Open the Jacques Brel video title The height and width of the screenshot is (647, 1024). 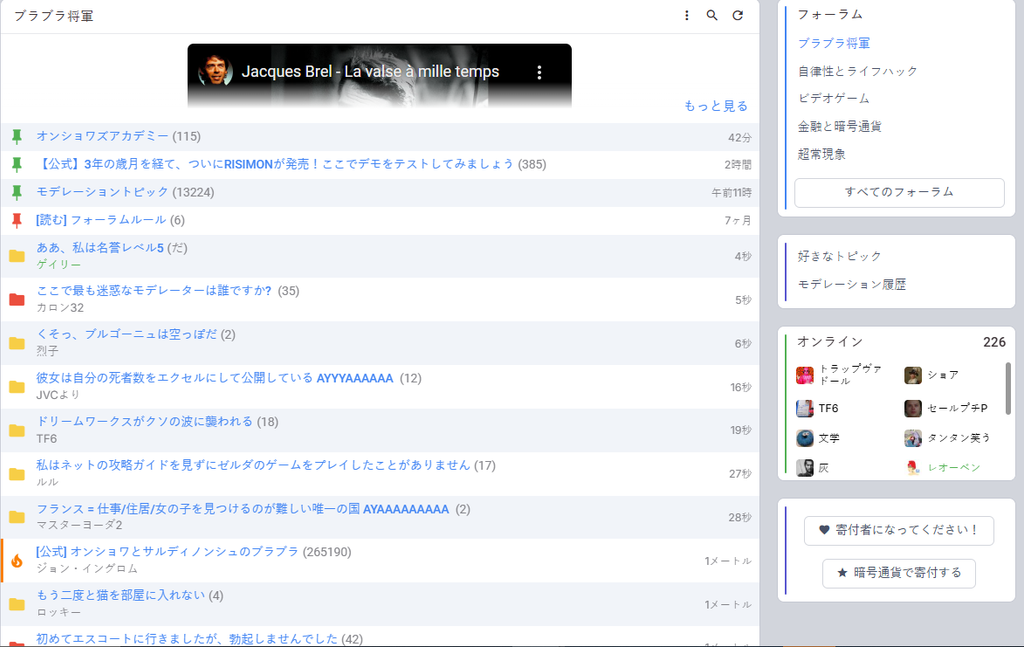(370, 71)
